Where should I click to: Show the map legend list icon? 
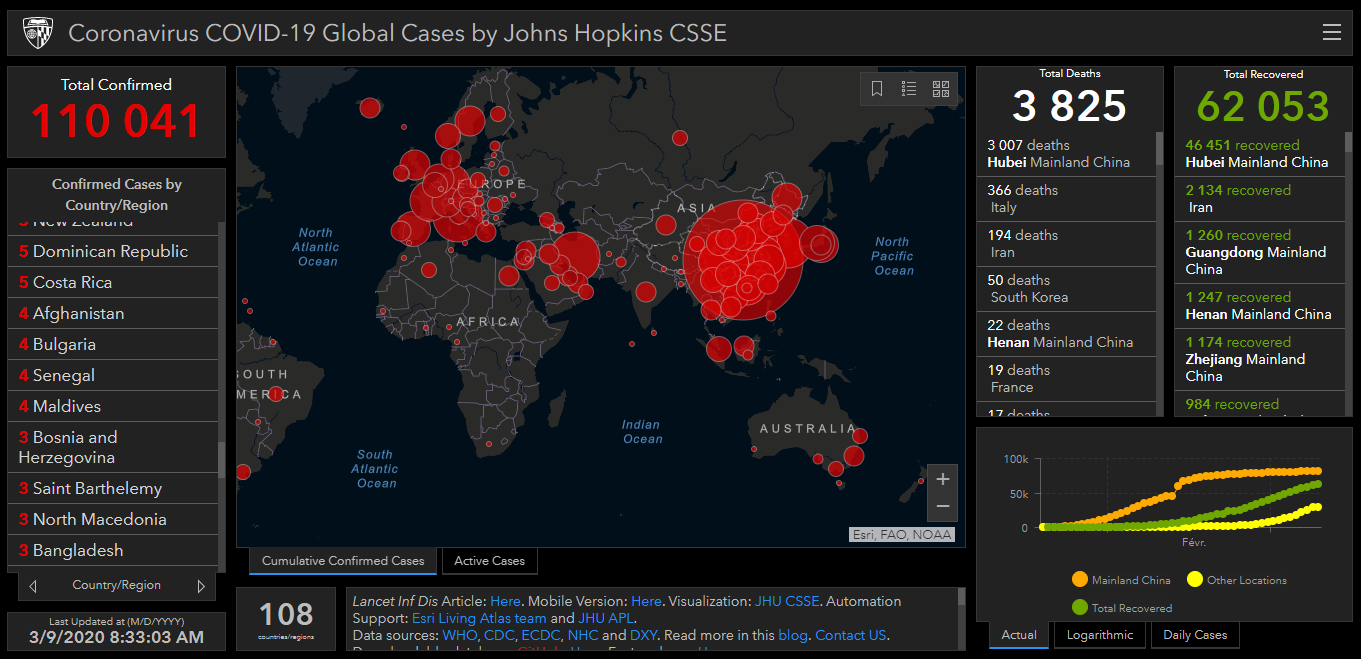(x=909, y=89)
